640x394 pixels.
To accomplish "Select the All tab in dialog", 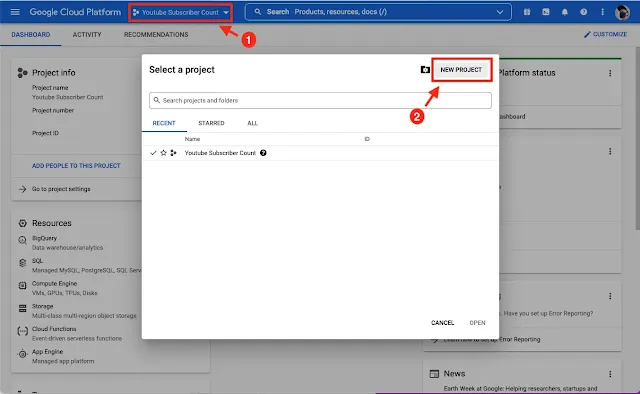I will [x=252, y=123].
